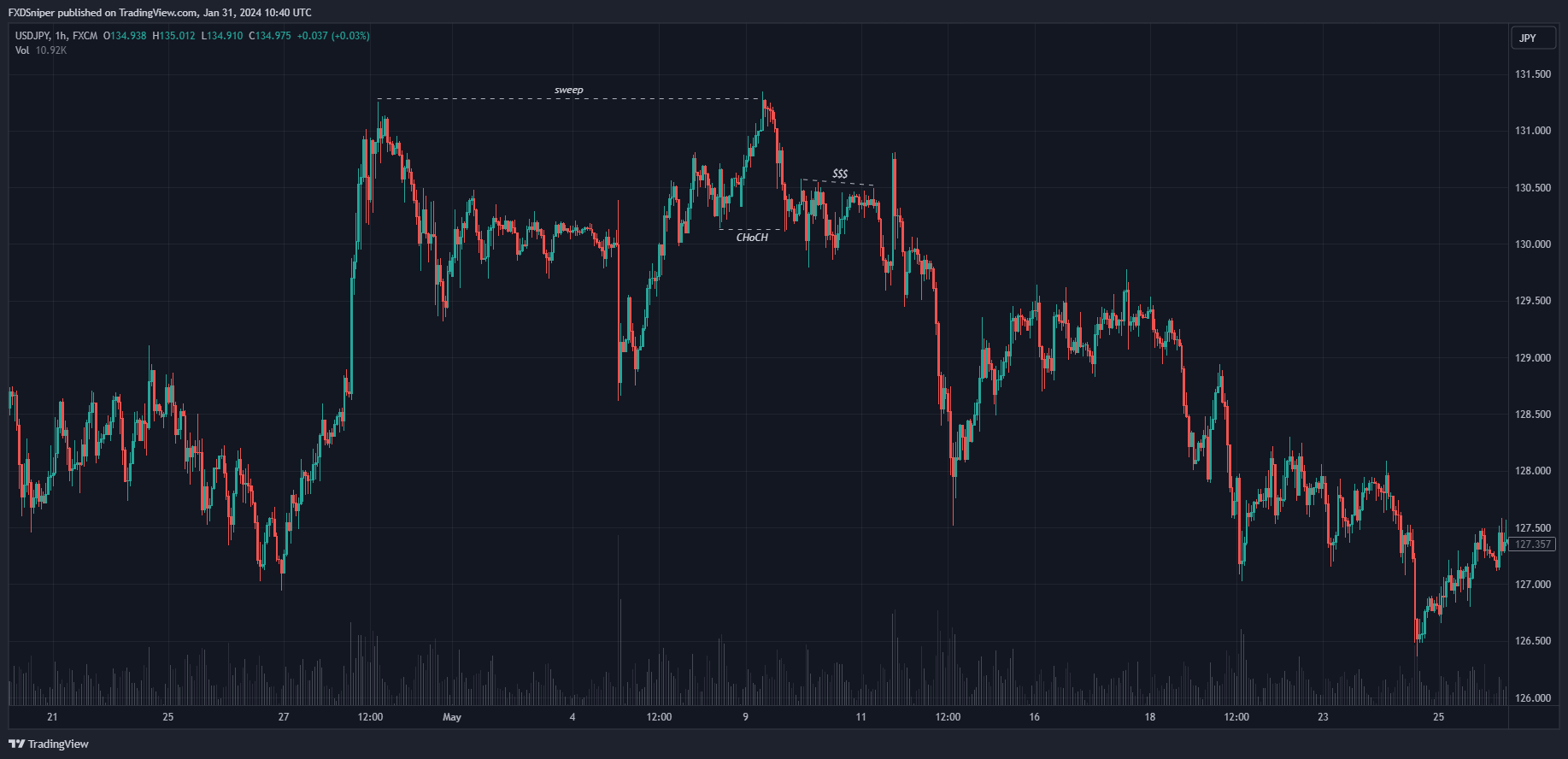Select the Vol indicator label

click(x=22, y=50)
